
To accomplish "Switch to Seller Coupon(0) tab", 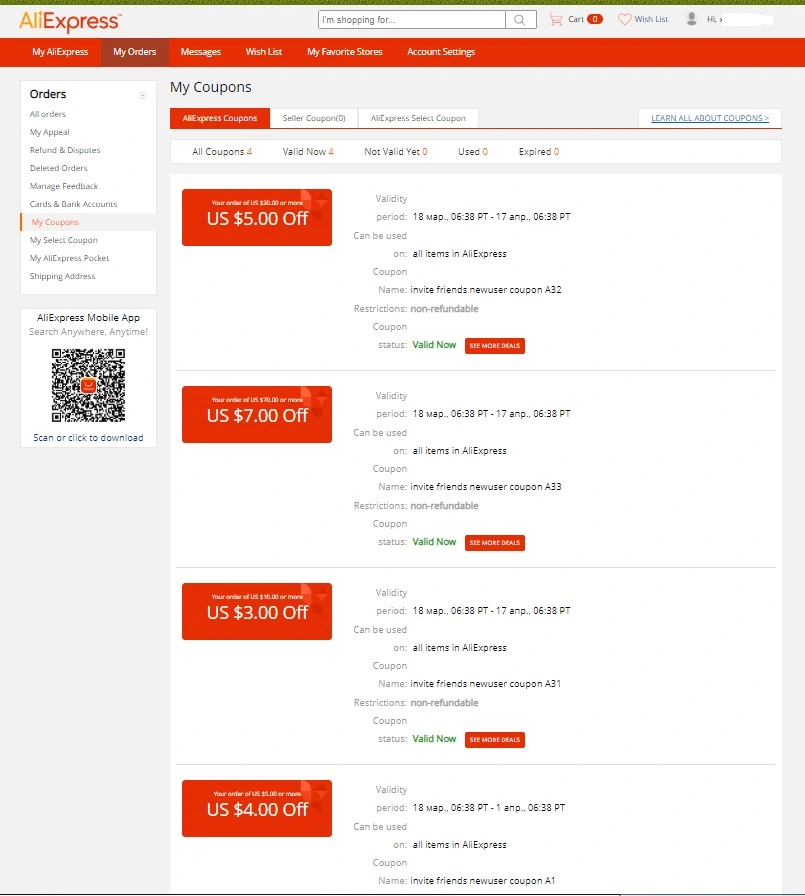I will coord(314,118).
